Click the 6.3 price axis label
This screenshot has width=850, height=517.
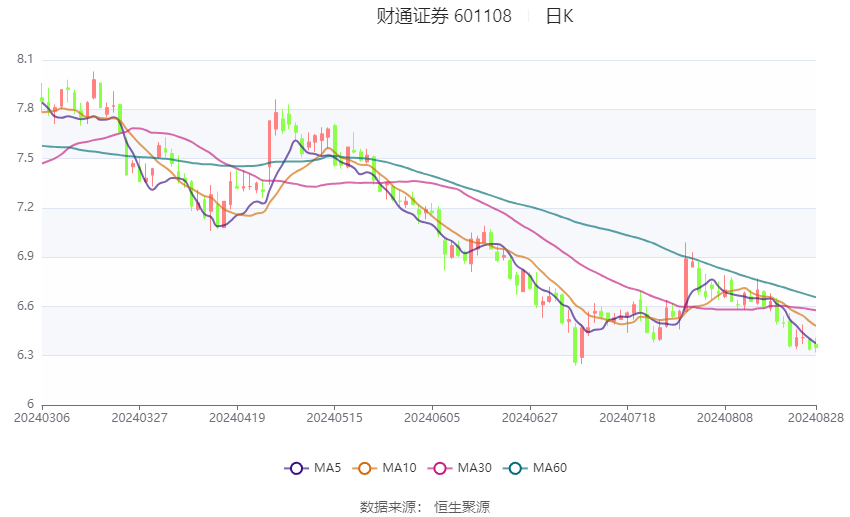(26, 355)
